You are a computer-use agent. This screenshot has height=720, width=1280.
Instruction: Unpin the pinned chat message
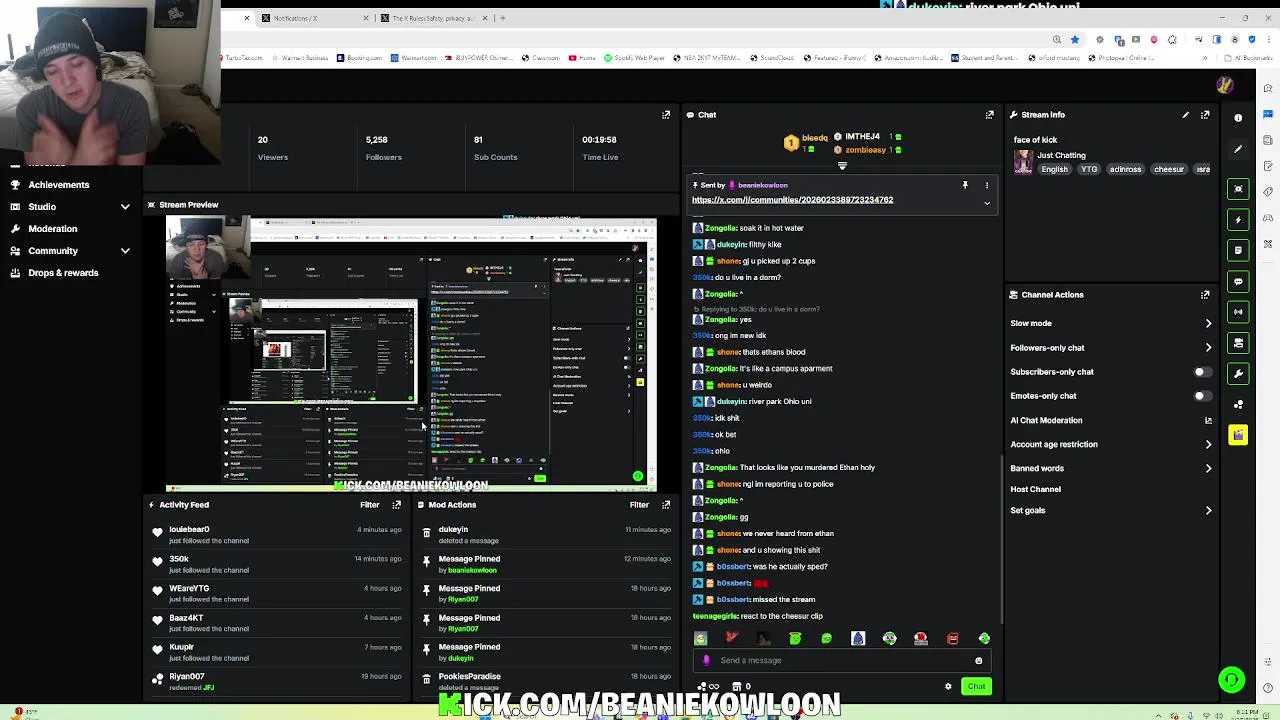(x=965, y=185)
